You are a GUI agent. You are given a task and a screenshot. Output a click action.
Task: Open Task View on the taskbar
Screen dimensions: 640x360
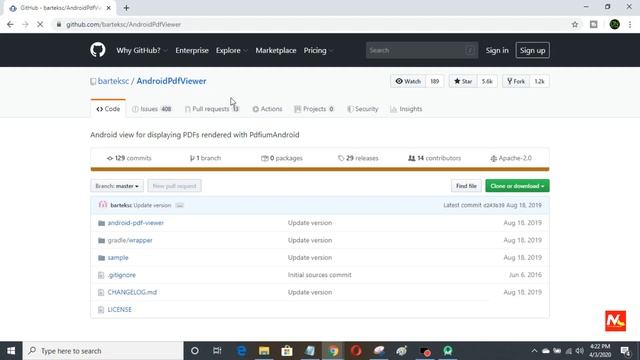click(217, 351)
